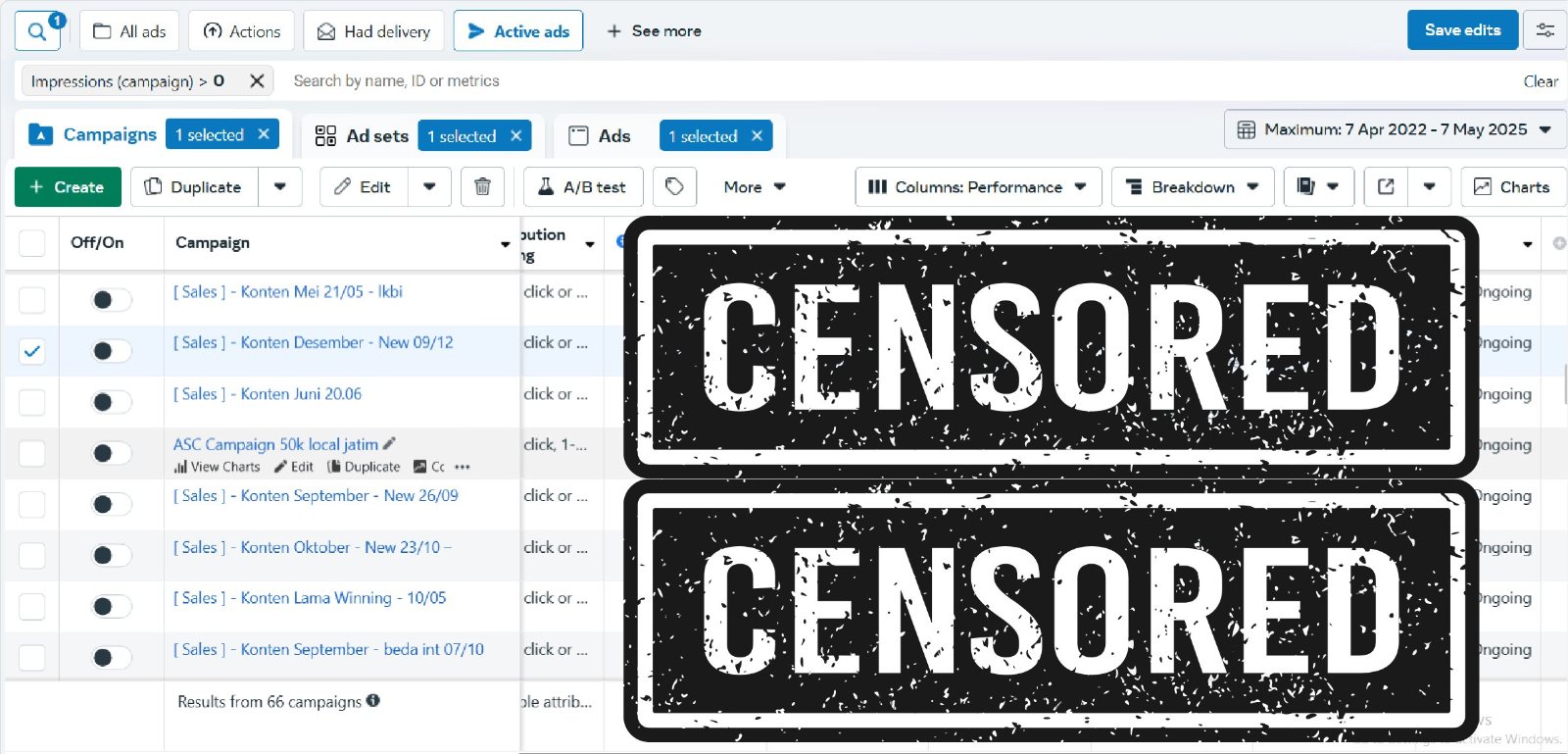Click pencil icon beside ASC Campaign name

point(389,443)
